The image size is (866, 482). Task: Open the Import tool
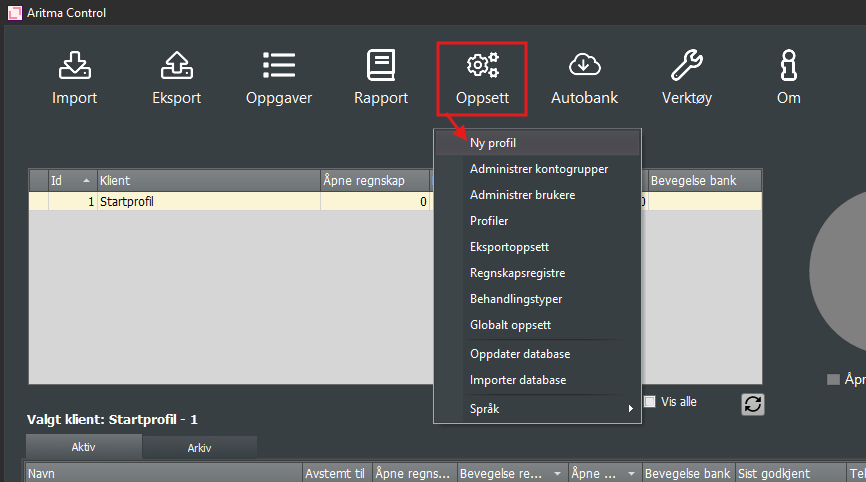74,77
